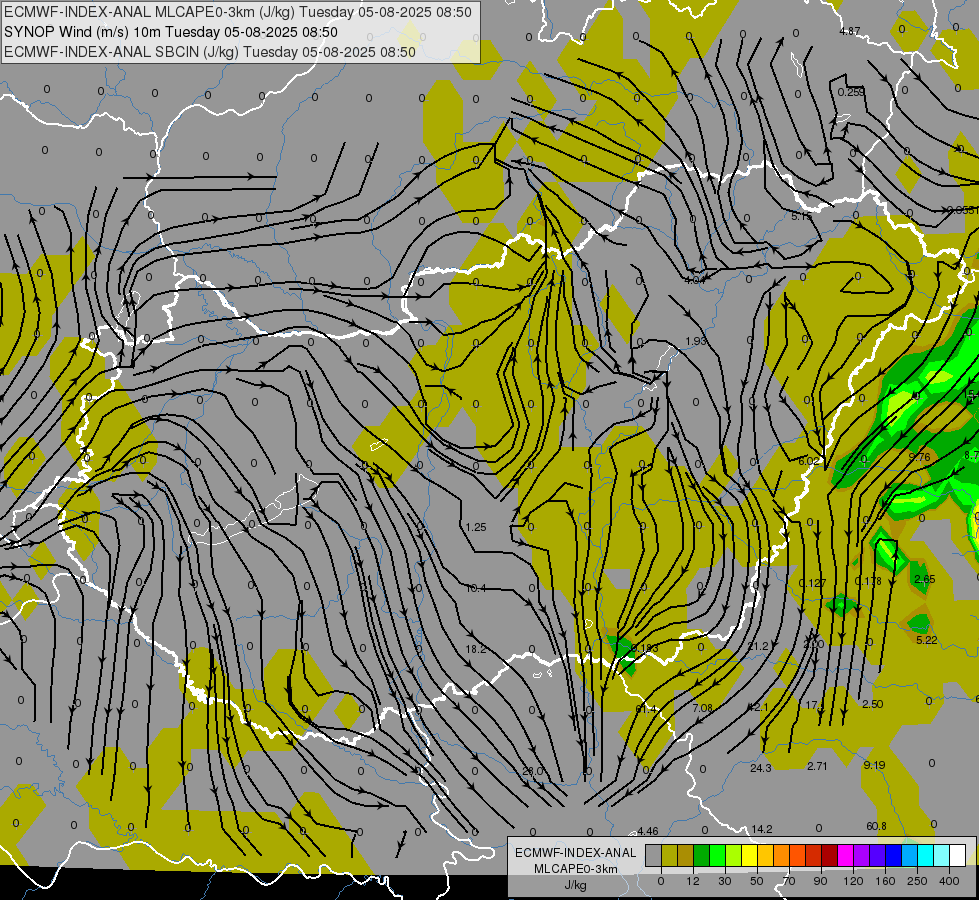The image size is (979, 900).
Task: Click the gray legend color swatch
Action: (654, 855)
